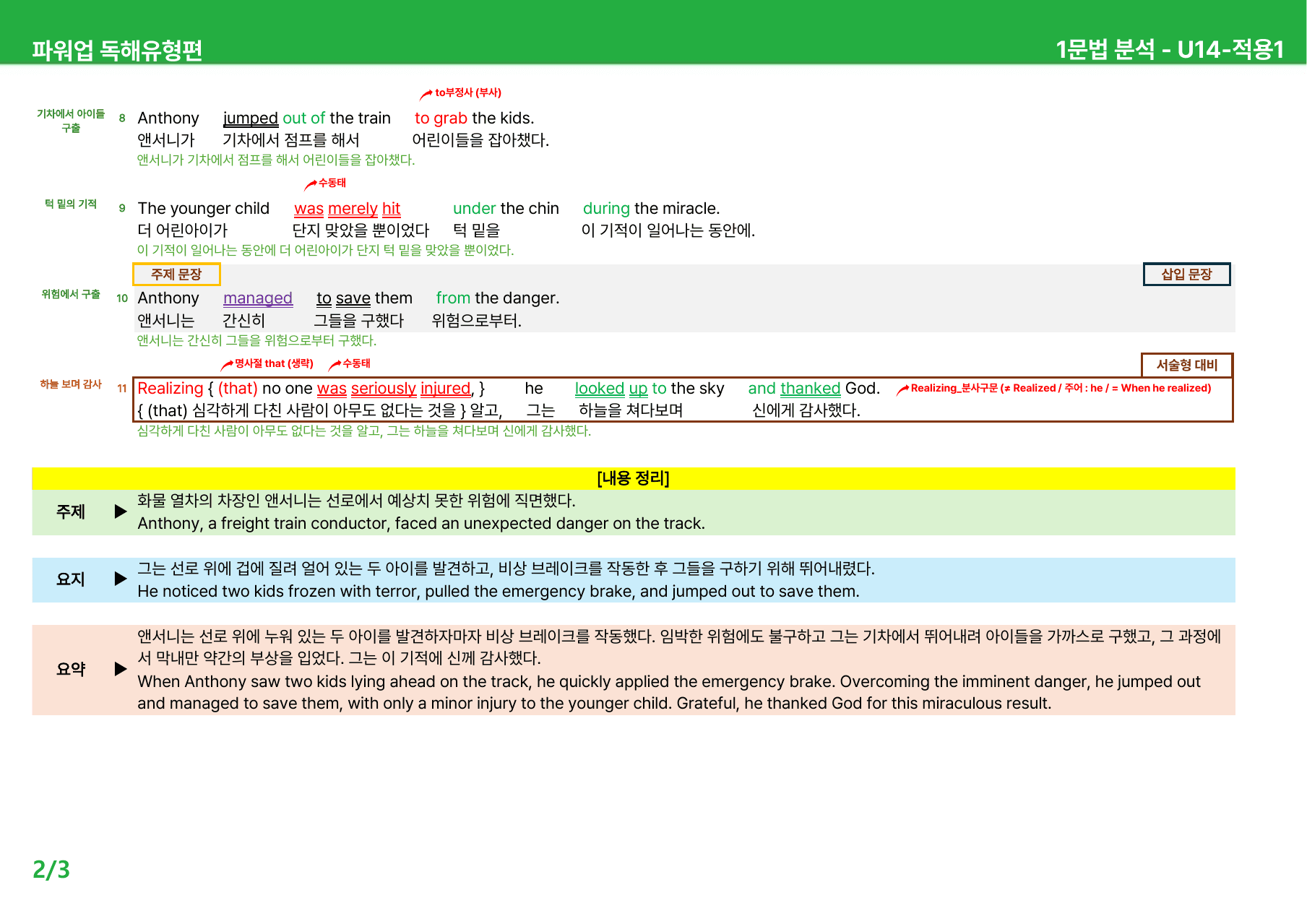Click the black triangle next to 요약
The height and width of the screenshot is (924, 1307).
(121, 669)
